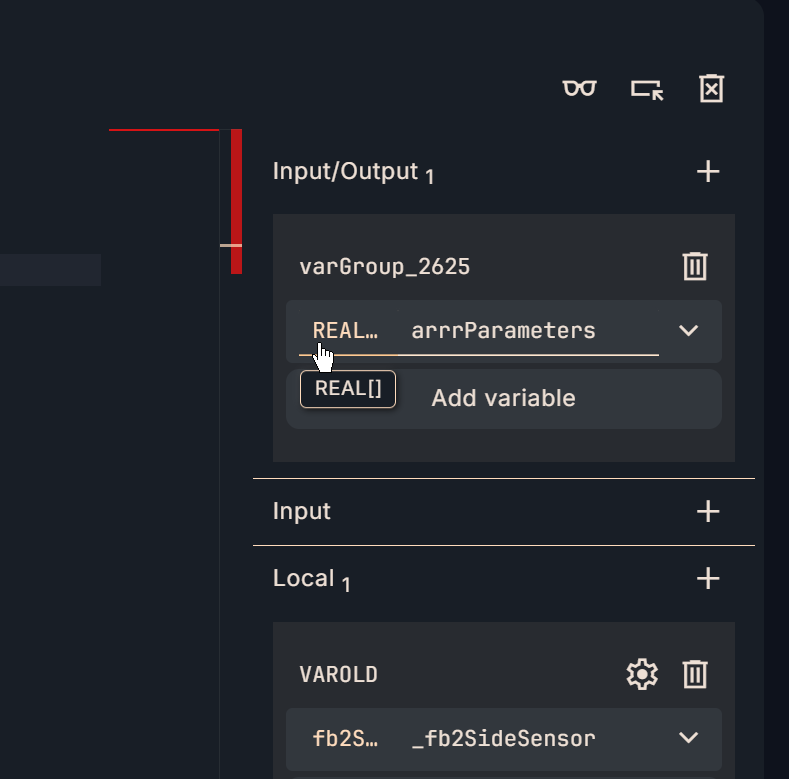Delete the VAROLD variable group
The image size is (789, 779).
tap(695, 674)
